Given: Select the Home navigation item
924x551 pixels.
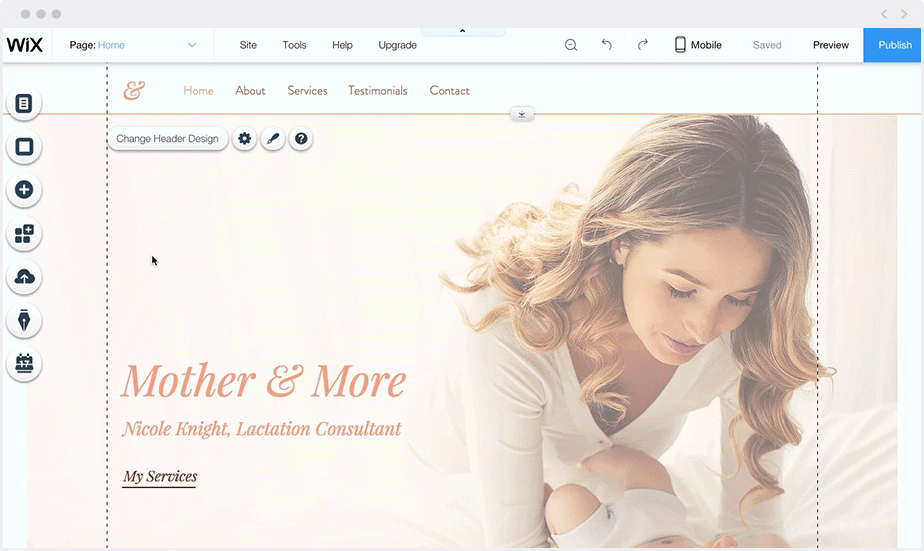Looking at the screenshot, I should [198, 90].
